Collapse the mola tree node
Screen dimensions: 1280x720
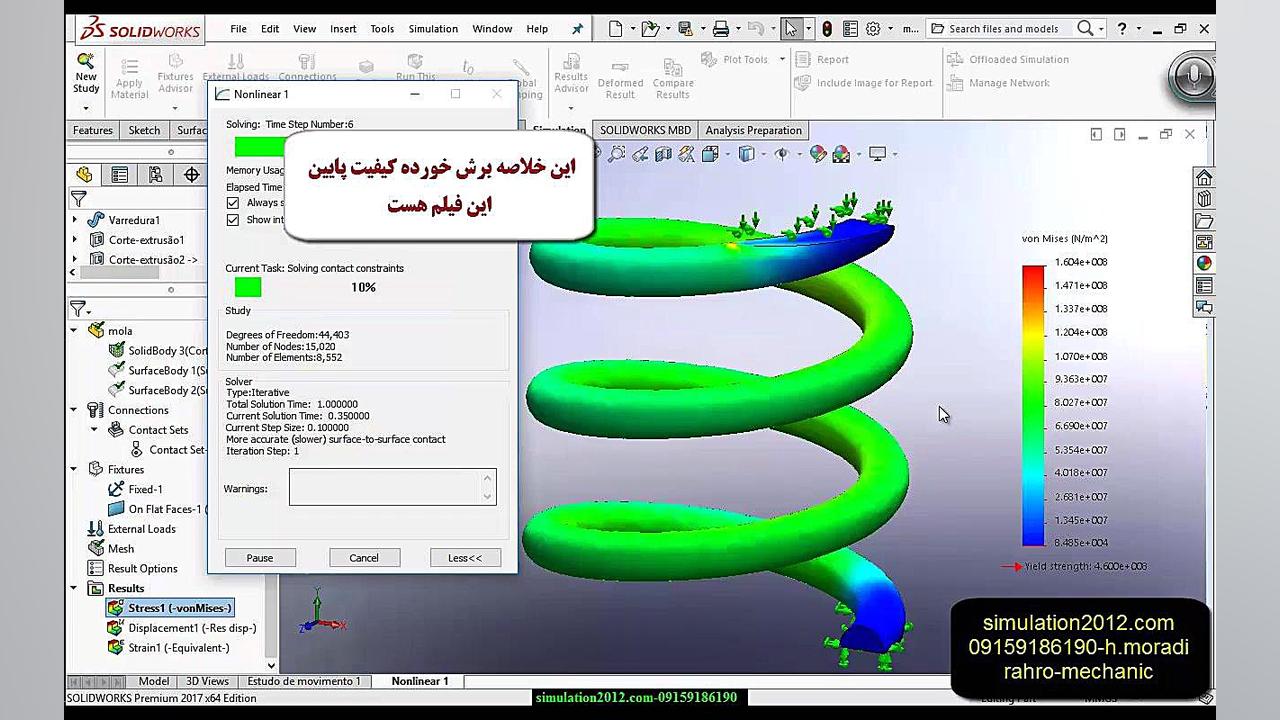[74, 331]
